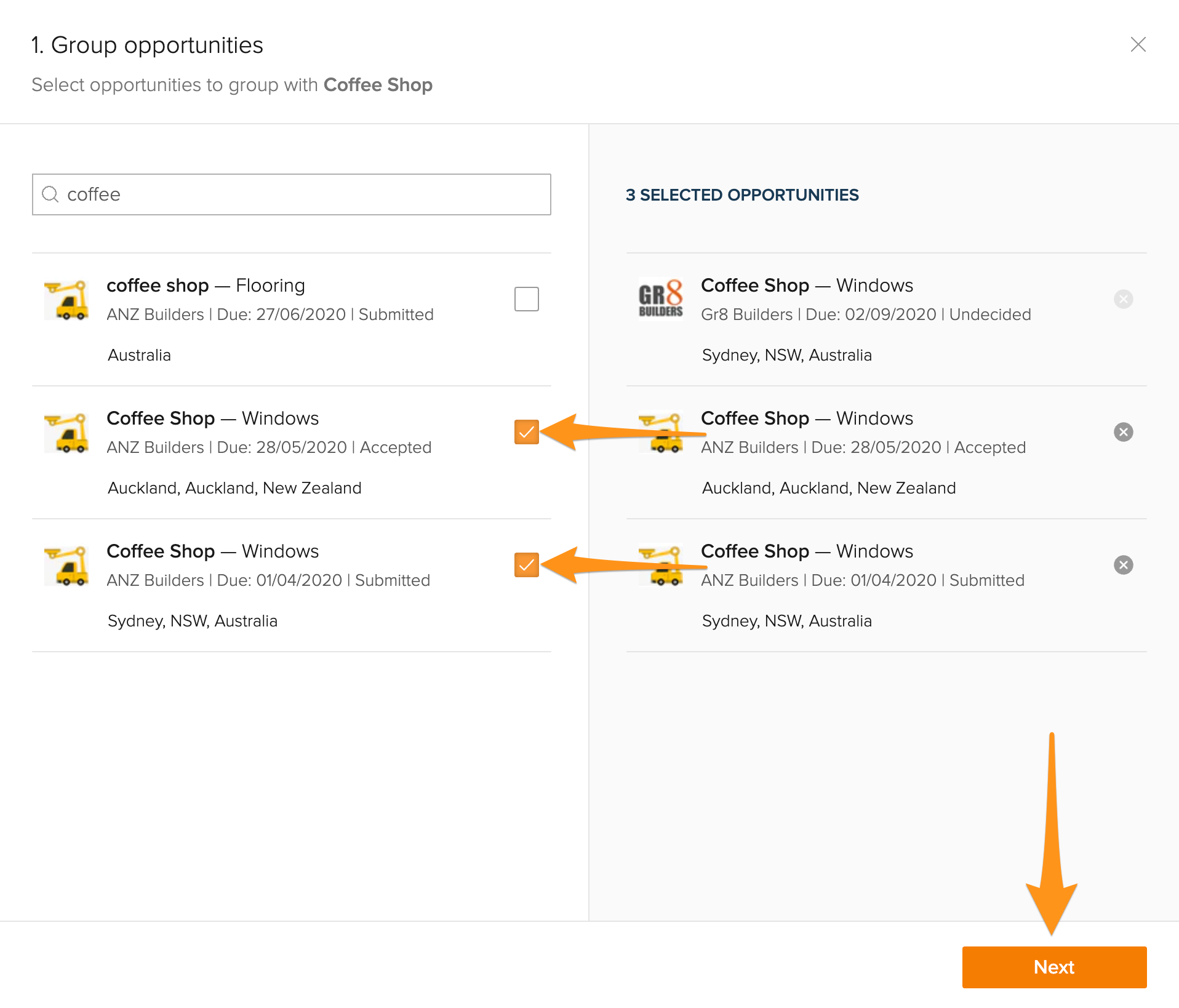Click the Auckland Coffee Shop — Windows title in the left list
The width and height of the screenshot is (1179, 1008).
[212, 418]
